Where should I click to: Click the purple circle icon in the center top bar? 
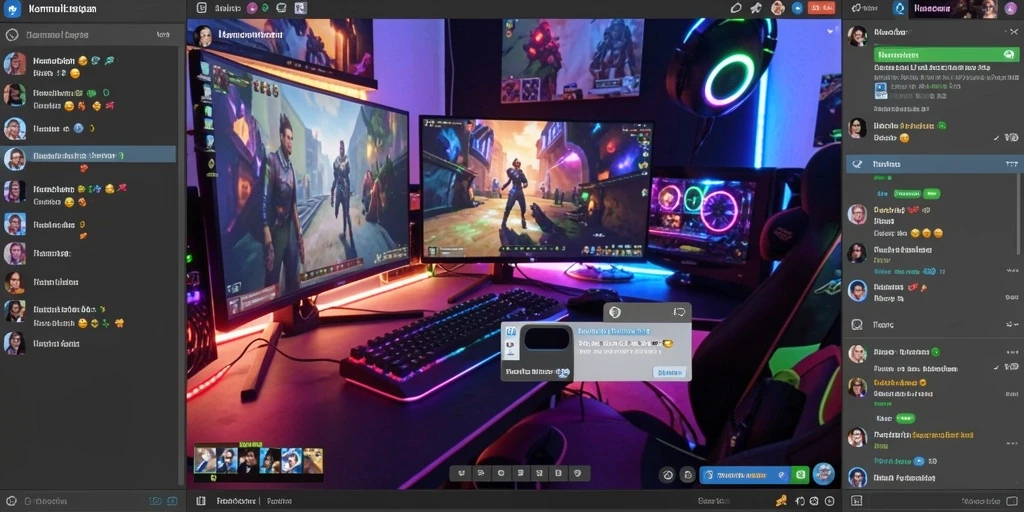click(x=252, y=8)
